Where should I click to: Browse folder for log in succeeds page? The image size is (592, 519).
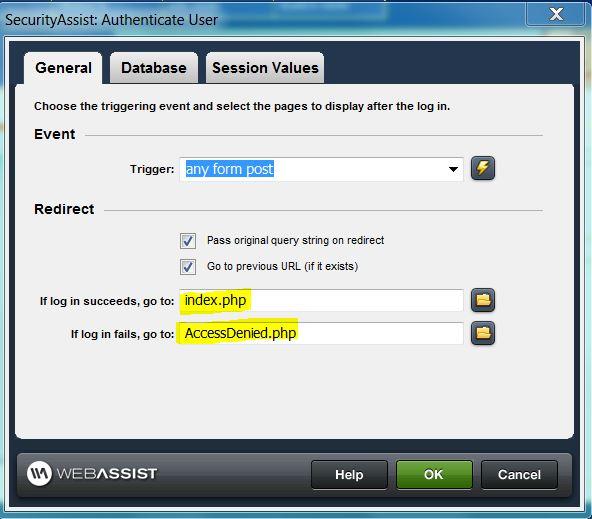point(483,300)
